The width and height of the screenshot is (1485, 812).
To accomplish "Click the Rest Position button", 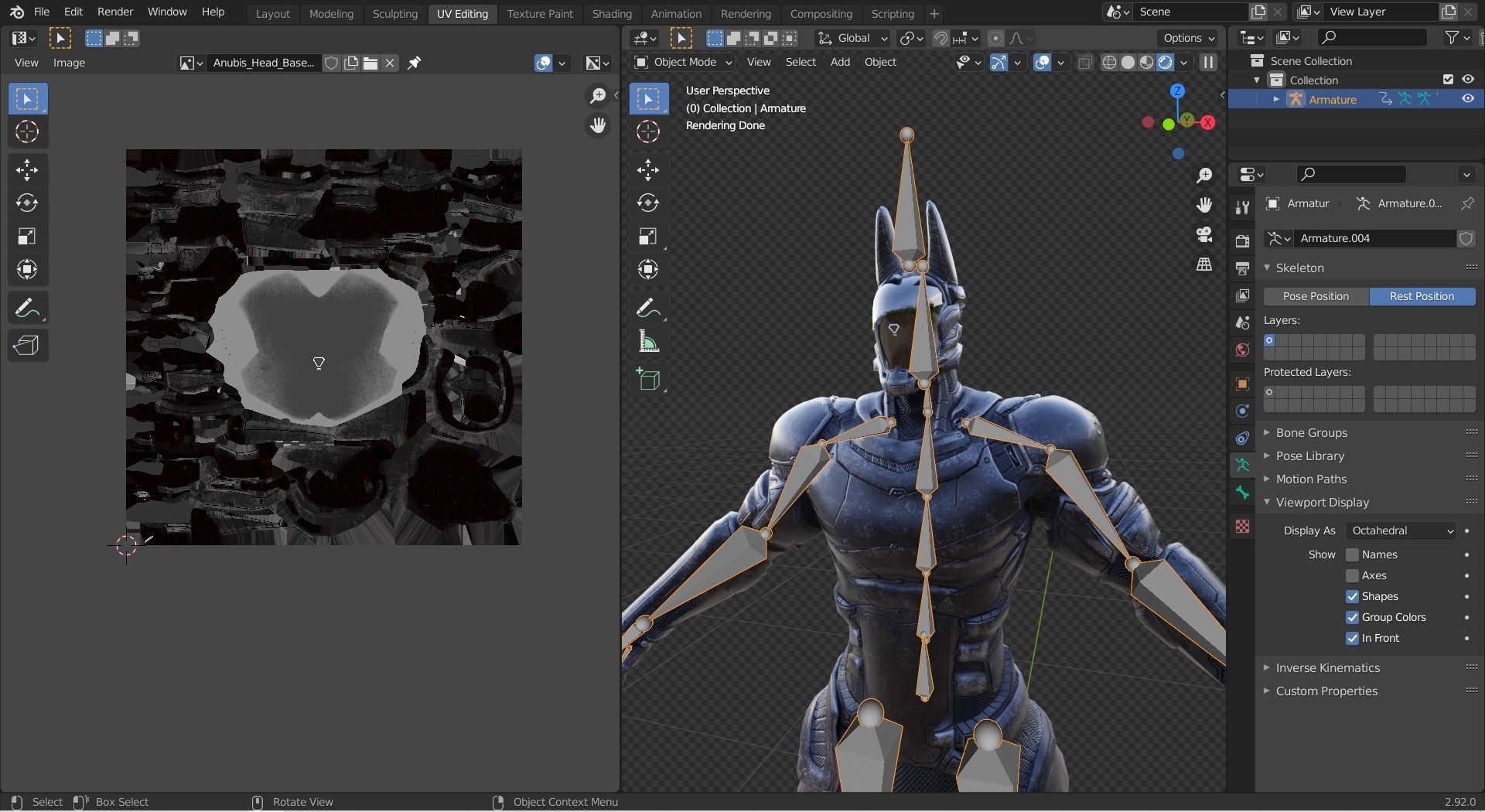I will 1422,296.
